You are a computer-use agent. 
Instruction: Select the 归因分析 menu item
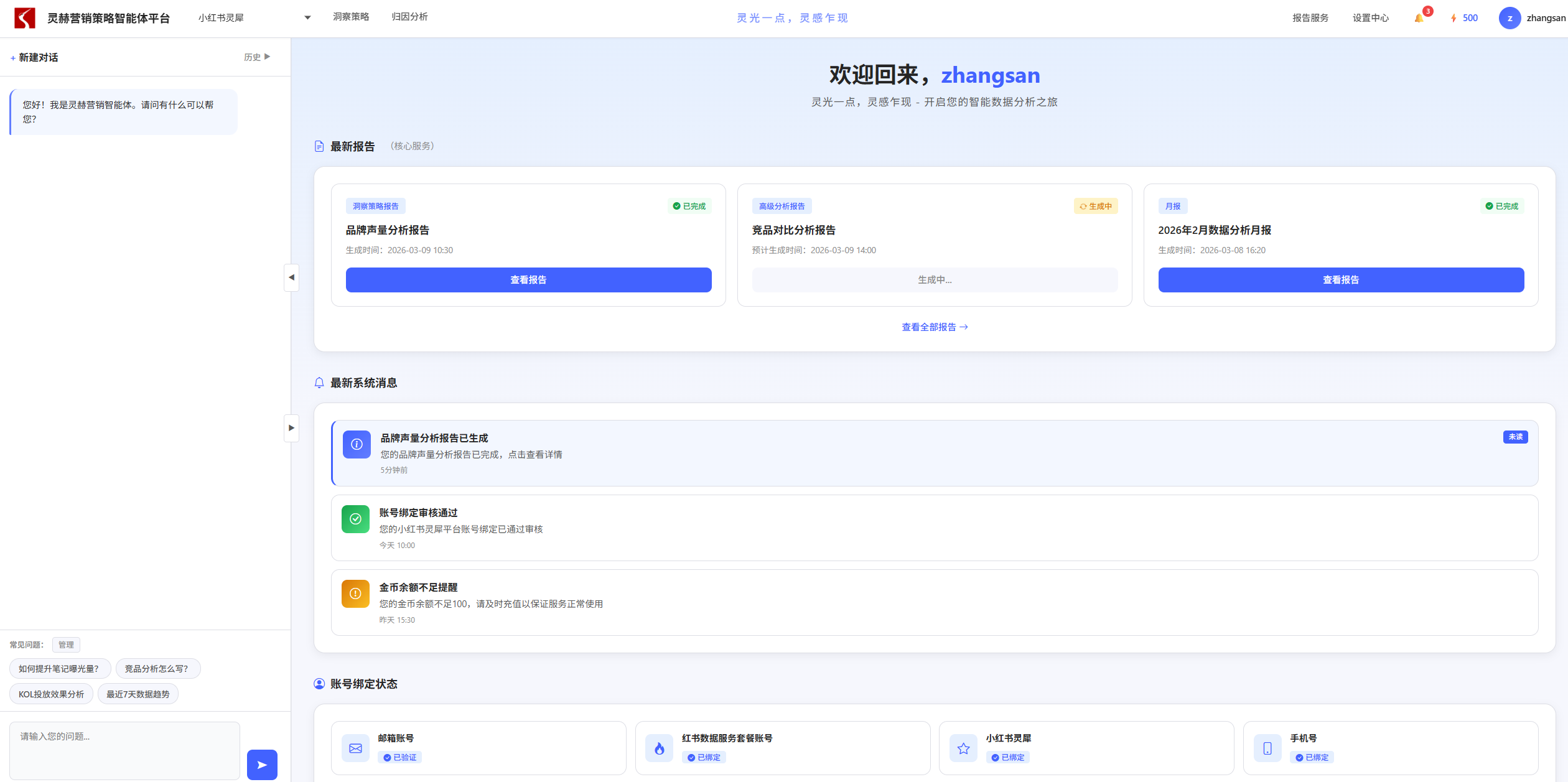tap(409, 17)
